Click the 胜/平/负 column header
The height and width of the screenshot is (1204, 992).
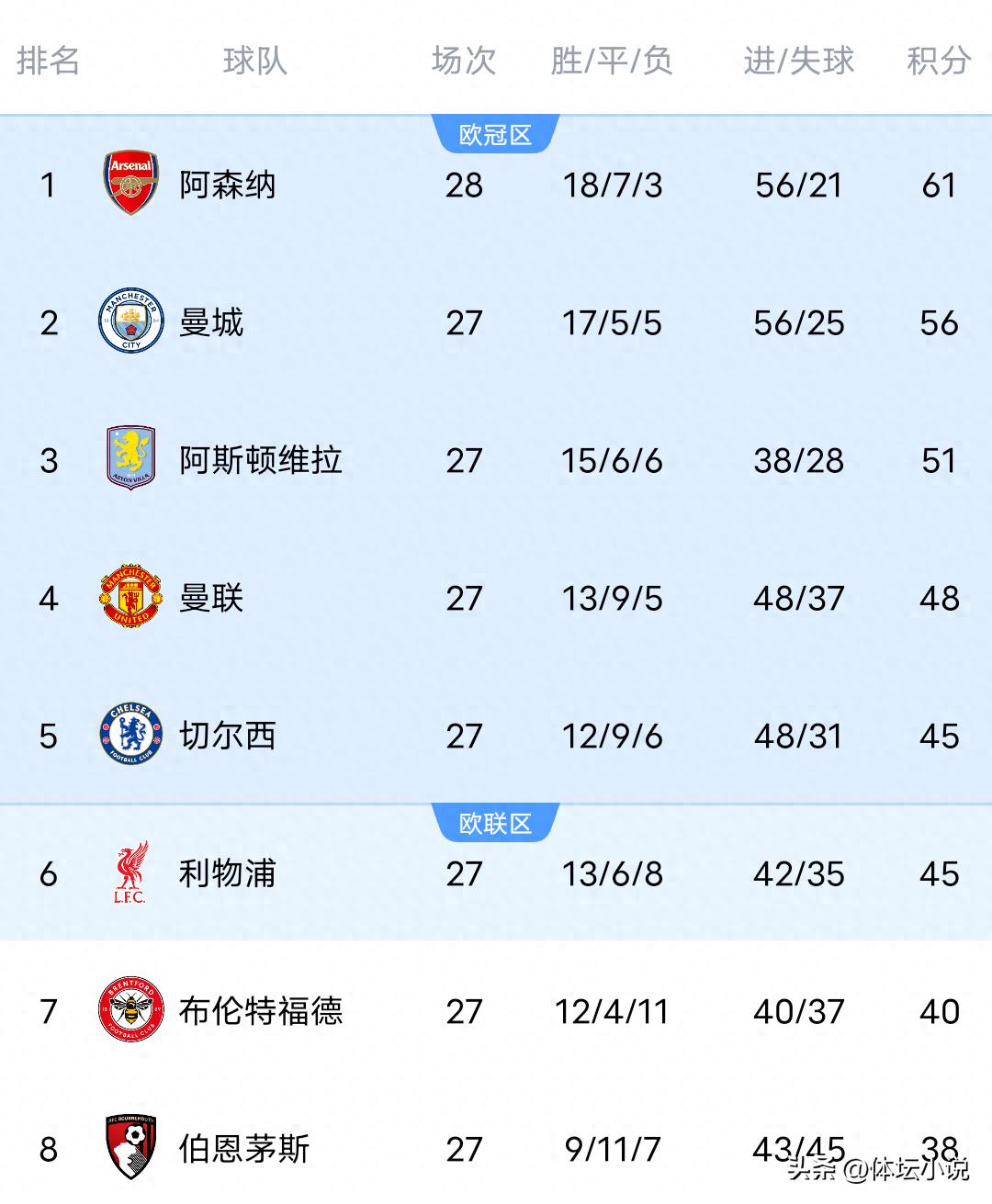[x=612, y=61]
